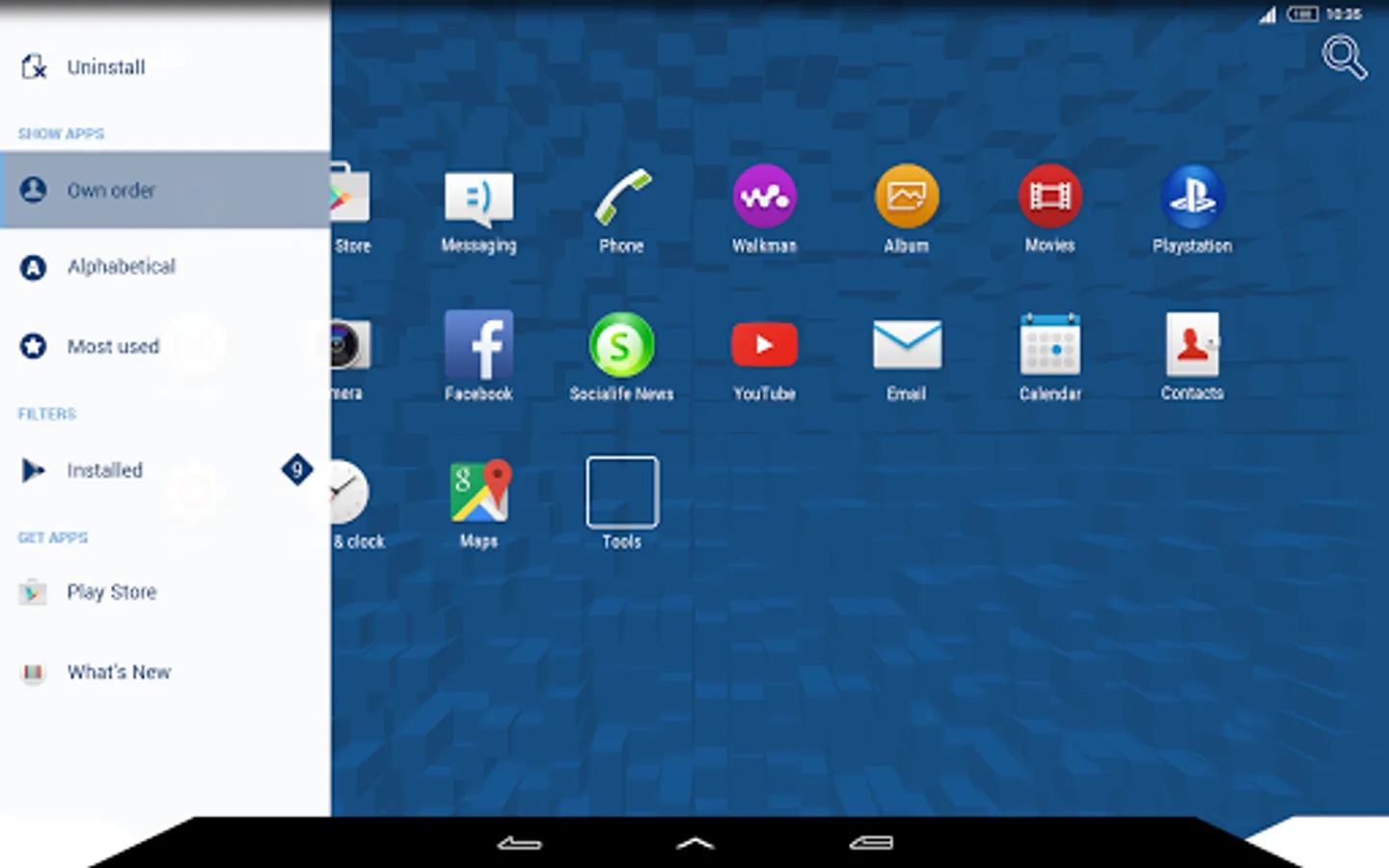
Task: Tap the Android home navigation button
Action: click(x=694, y=843)
